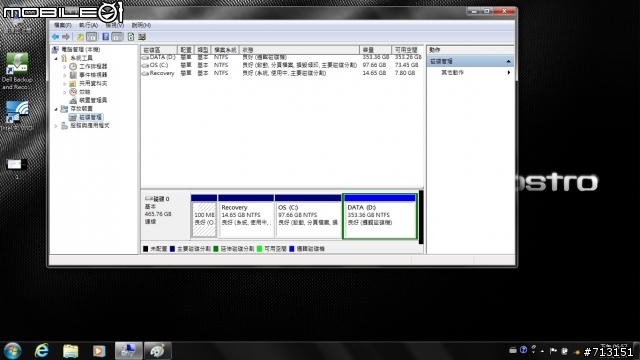640x360 pixels.
Task: Select the DATA (D:) volume row
Action: pos(282,58)
